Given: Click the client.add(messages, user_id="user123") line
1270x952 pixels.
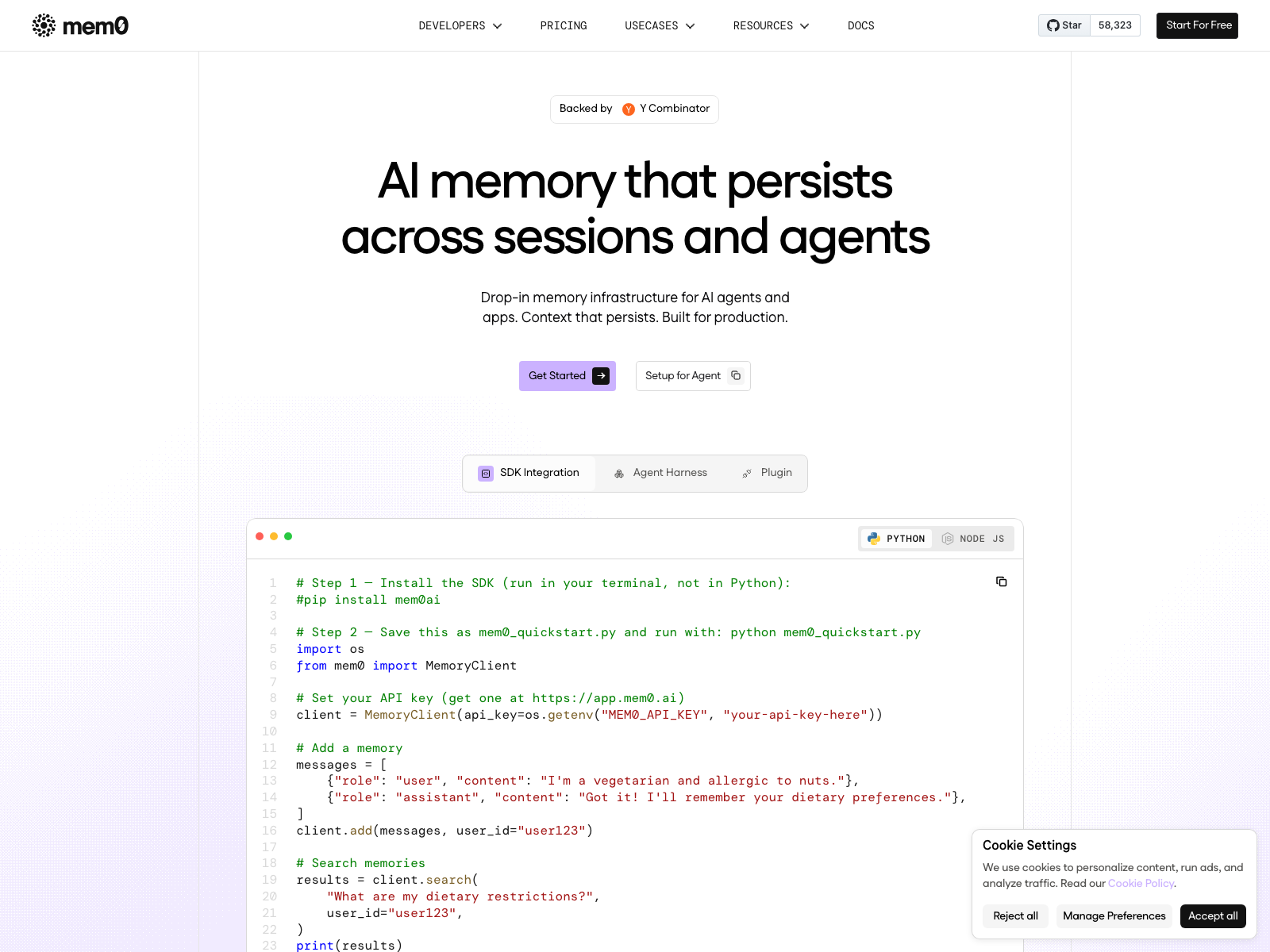Looking at the screenshot, I should (444, 831).
